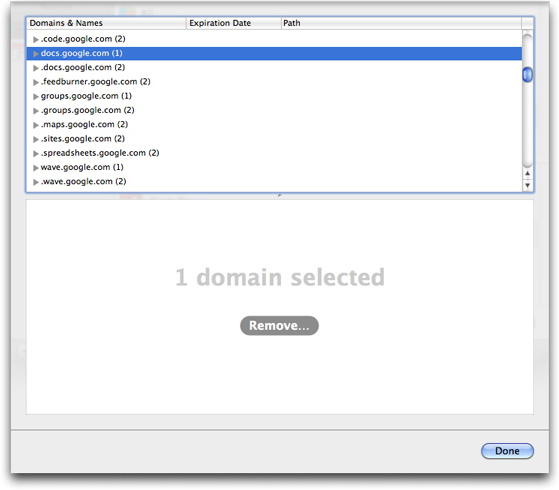Expand the wave.google.com (1) triangle
The image size is (559, 490).
(36, 168)
